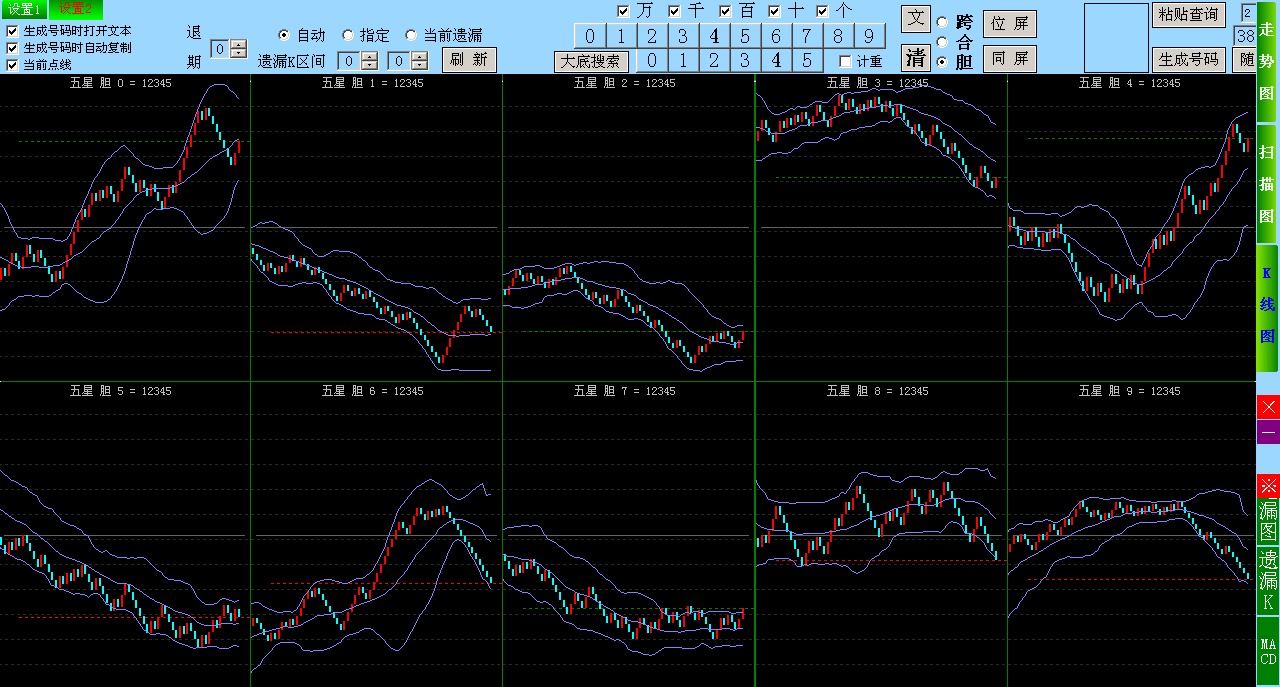Click the red ※ sidebar button
This screenshot has width=1280, height=687.
point(1268,487)
